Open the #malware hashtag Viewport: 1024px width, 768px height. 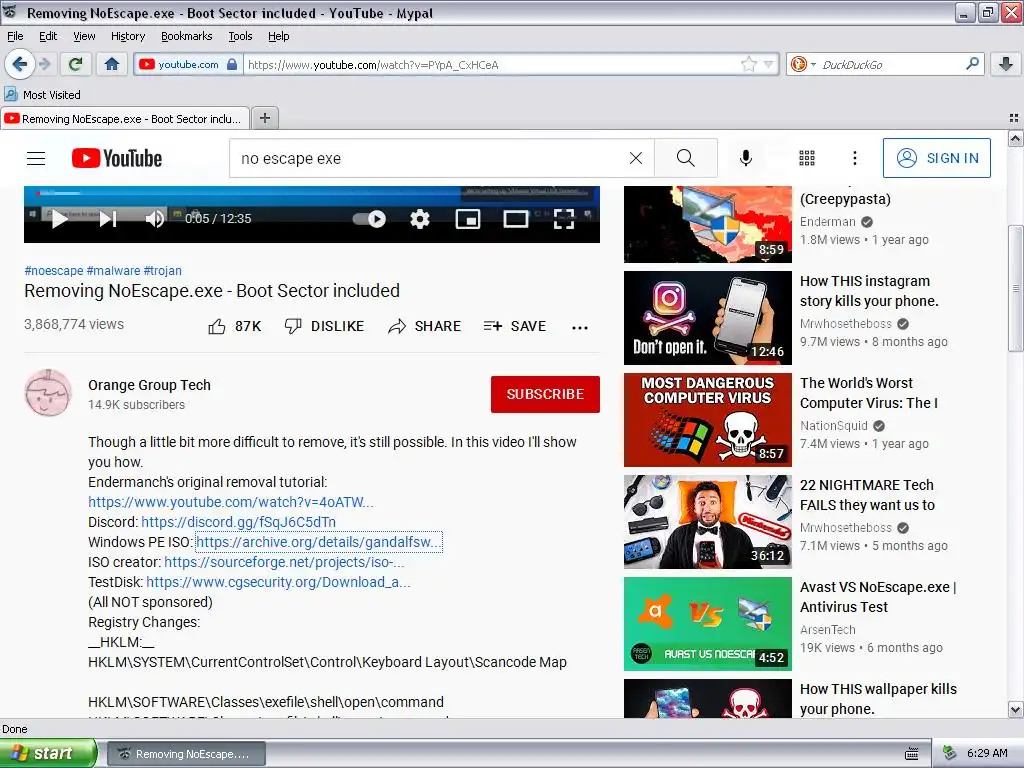[113, 270]
